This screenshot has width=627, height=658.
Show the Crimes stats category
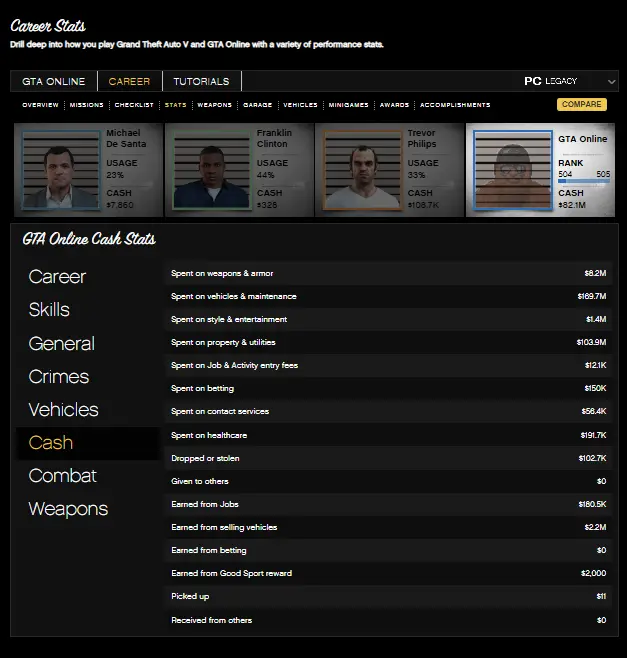[59, 376]
